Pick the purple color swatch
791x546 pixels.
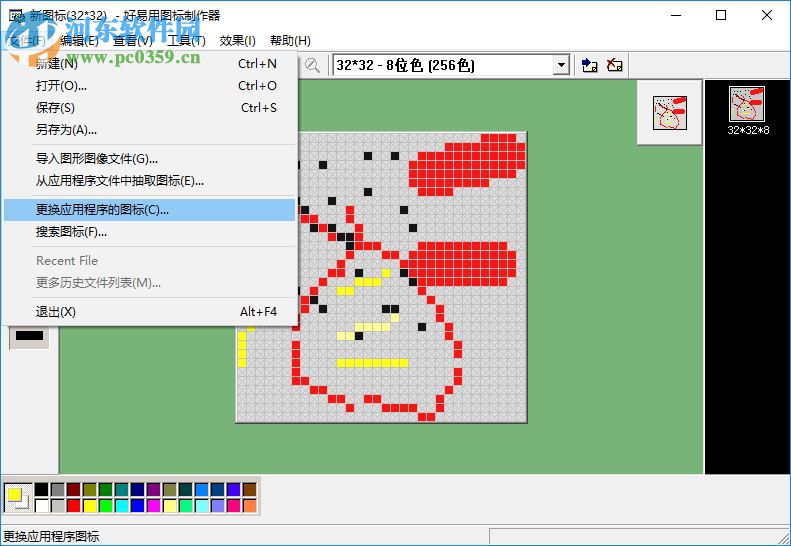(154, 489)
